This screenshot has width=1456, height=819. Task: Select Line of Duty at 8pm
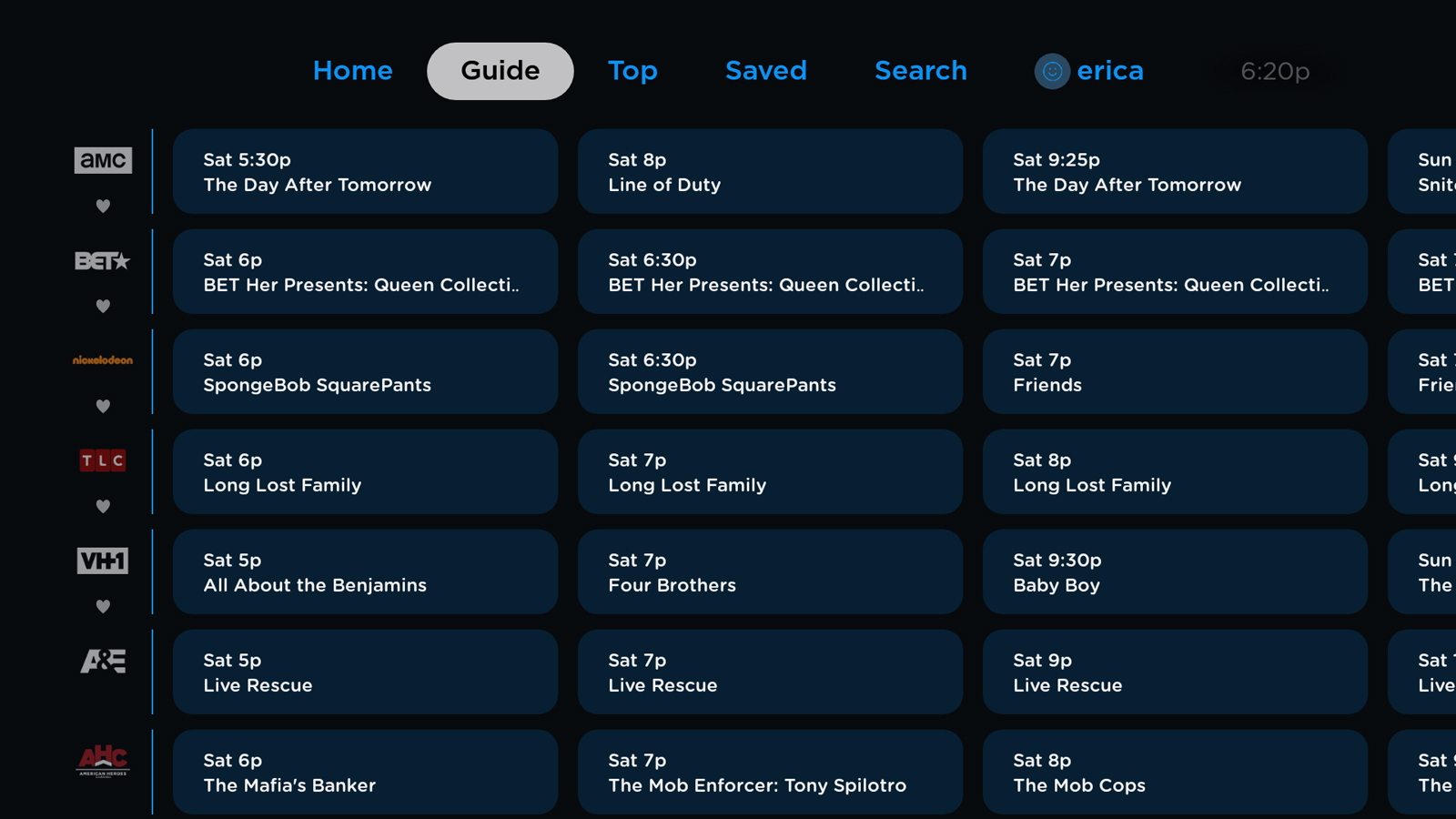click(x=769, y=172)
